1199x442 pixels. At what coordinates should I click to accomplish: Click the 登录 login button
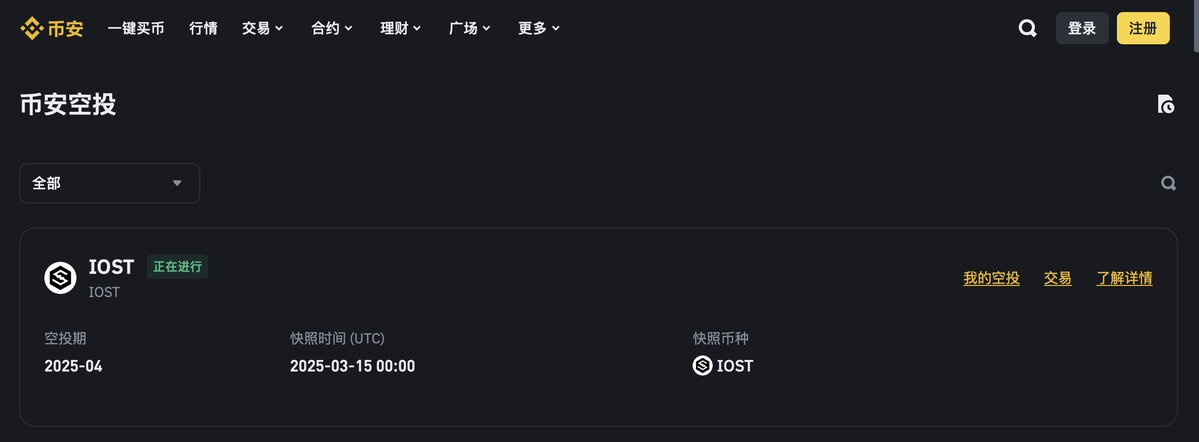coord(1082,28)
